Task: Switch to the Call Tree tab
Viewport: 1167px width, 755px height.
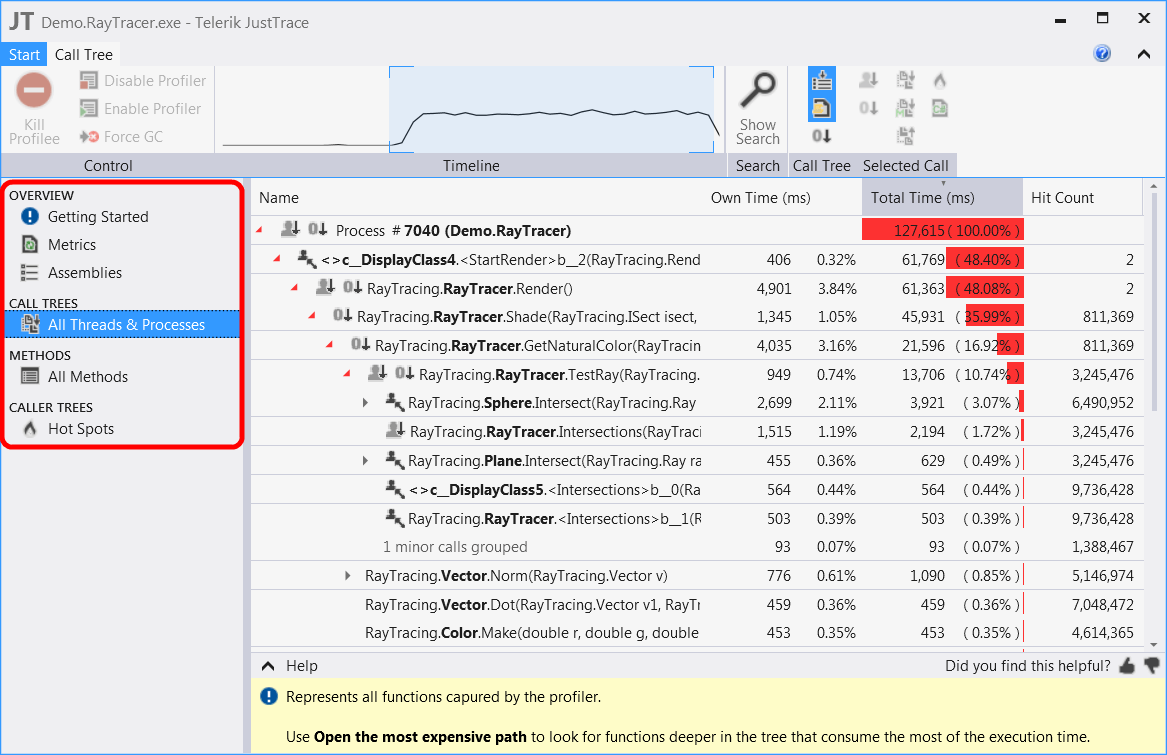Action: 83,54
